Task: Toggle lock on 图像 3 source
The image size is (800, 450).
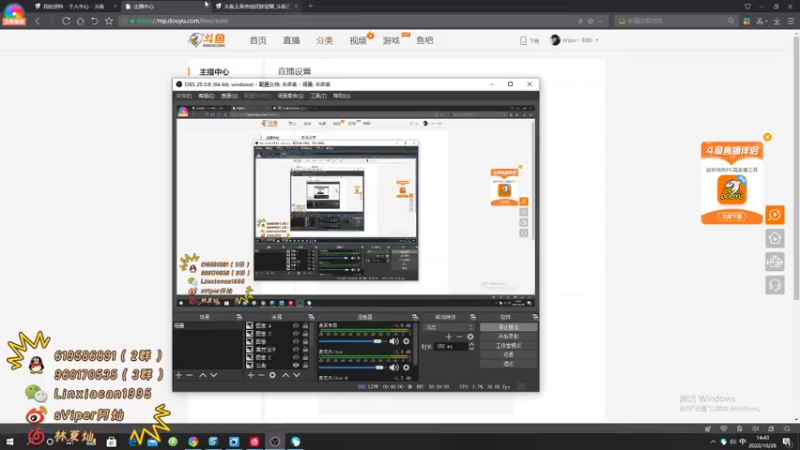Action: (x=305, y=334)
